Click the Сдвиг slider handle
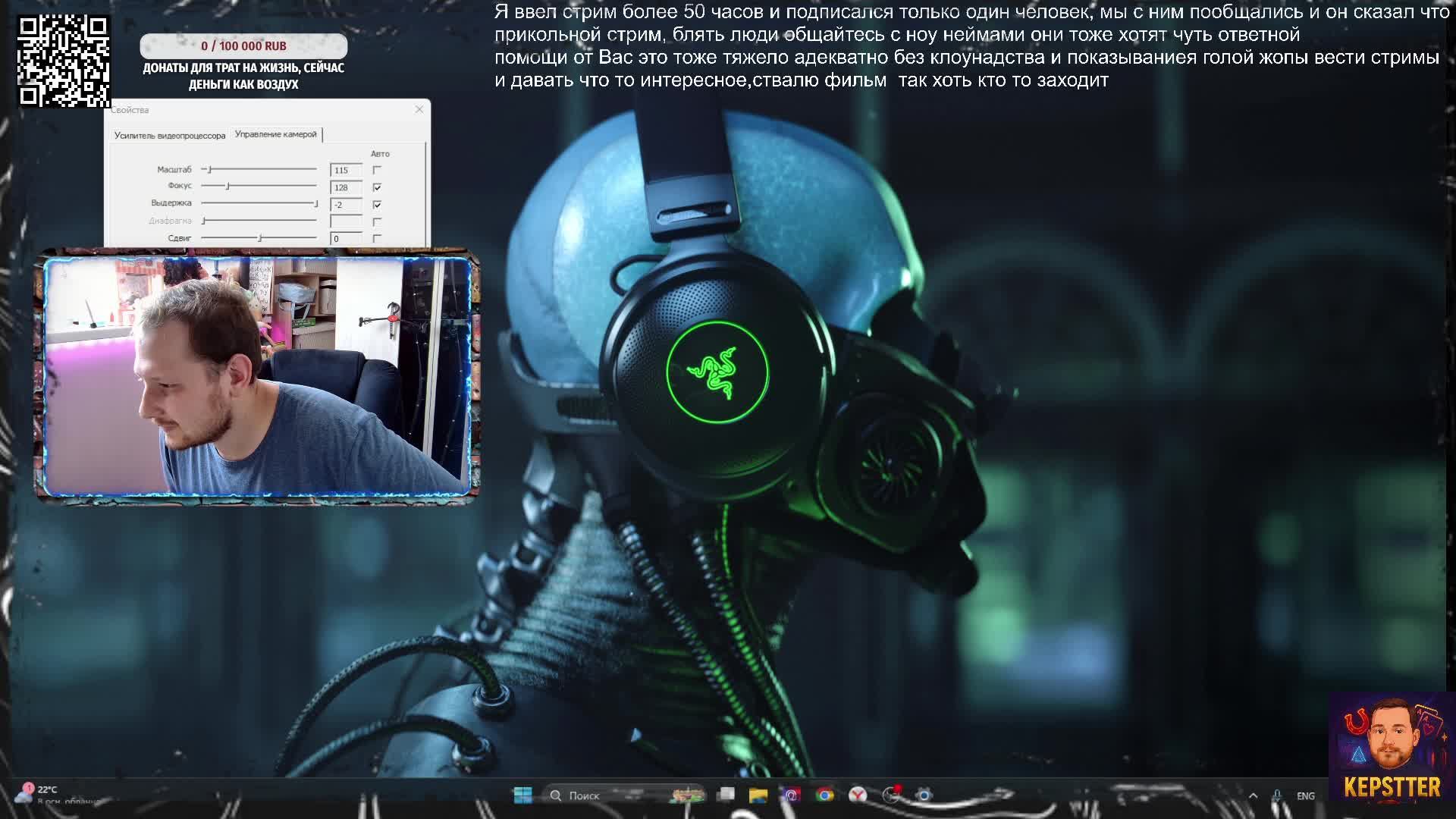Screen dimensions: 1456x819 point(260,238)
